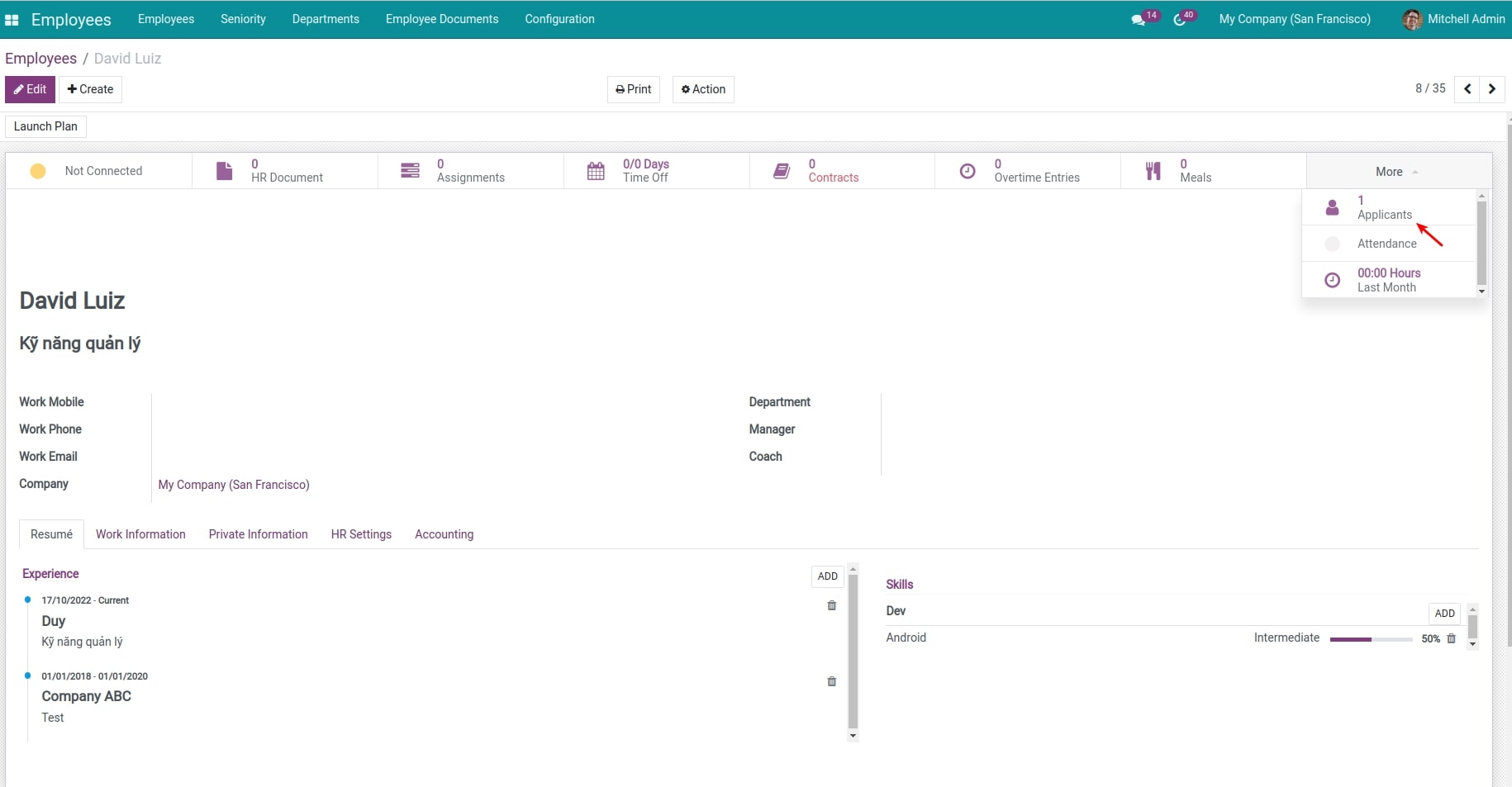This screenshot has width=1512, height=787.
Task: Click the Skills panel scrollbar
Action: pyautogui.click(x=1472, y=628)
